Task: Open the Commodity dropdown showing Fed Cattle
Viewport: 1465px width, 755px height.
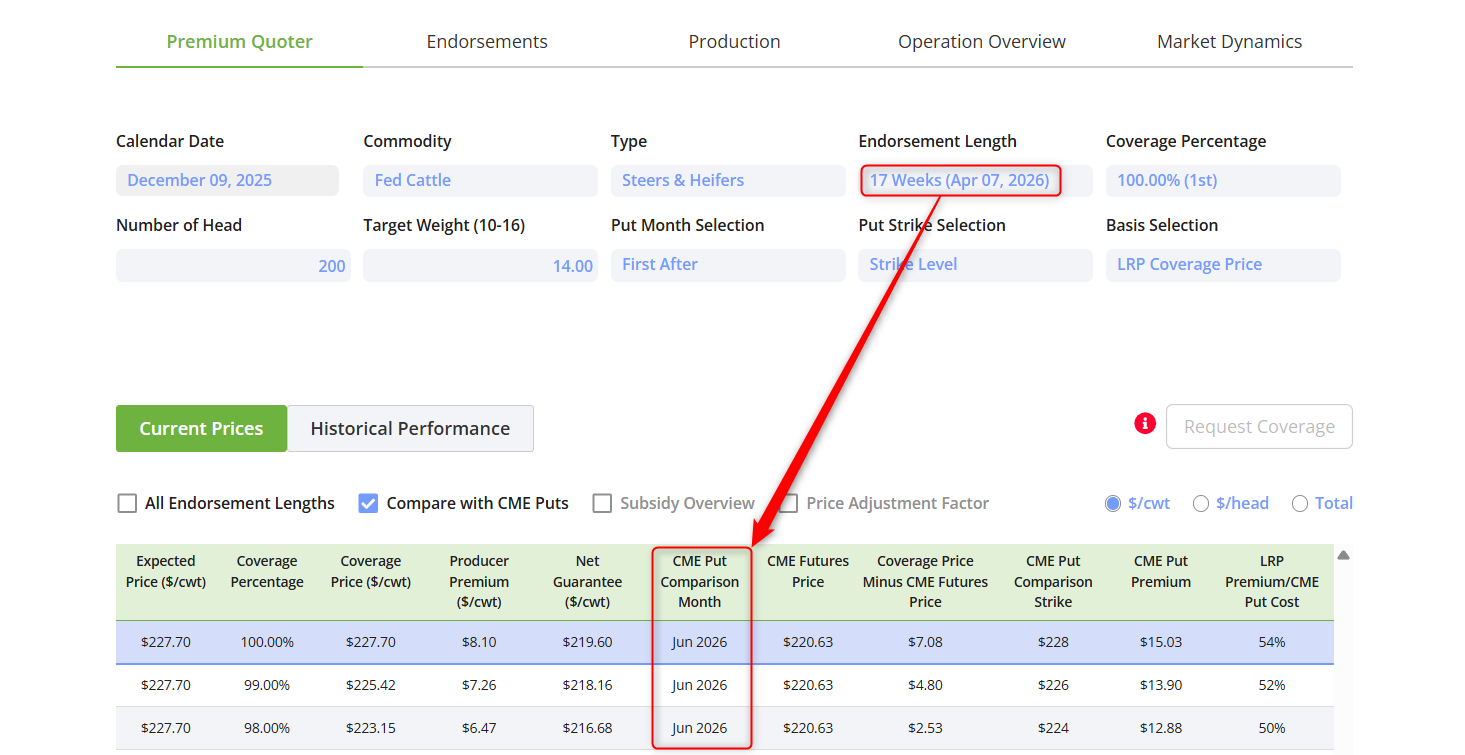Action: coord(480,181)
